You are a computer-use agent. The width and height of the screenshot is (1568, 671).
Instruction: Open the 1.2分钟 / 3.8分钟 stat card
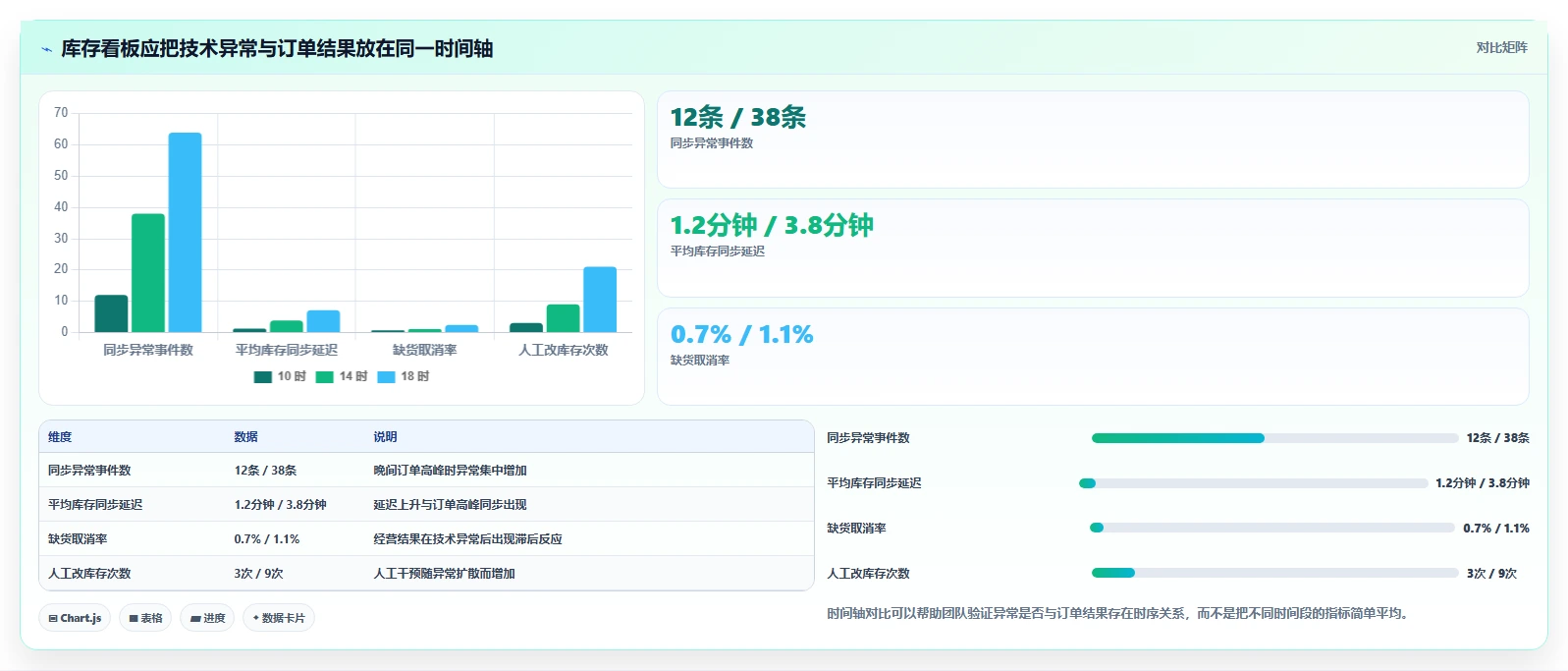[1093, 249]
